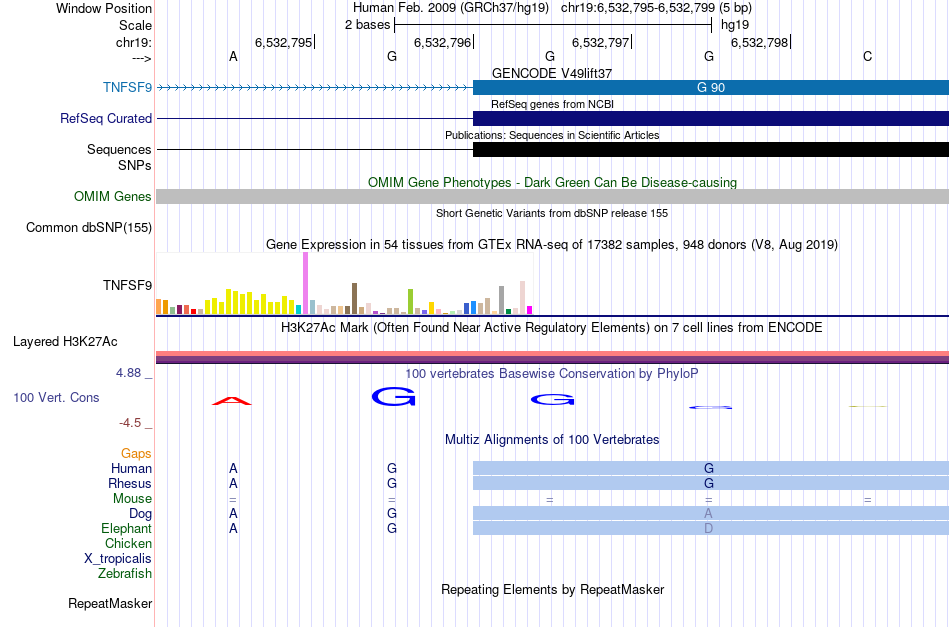Select the Elephant species label
This screenshot has width=950, height=627.
tap(127, 528)
